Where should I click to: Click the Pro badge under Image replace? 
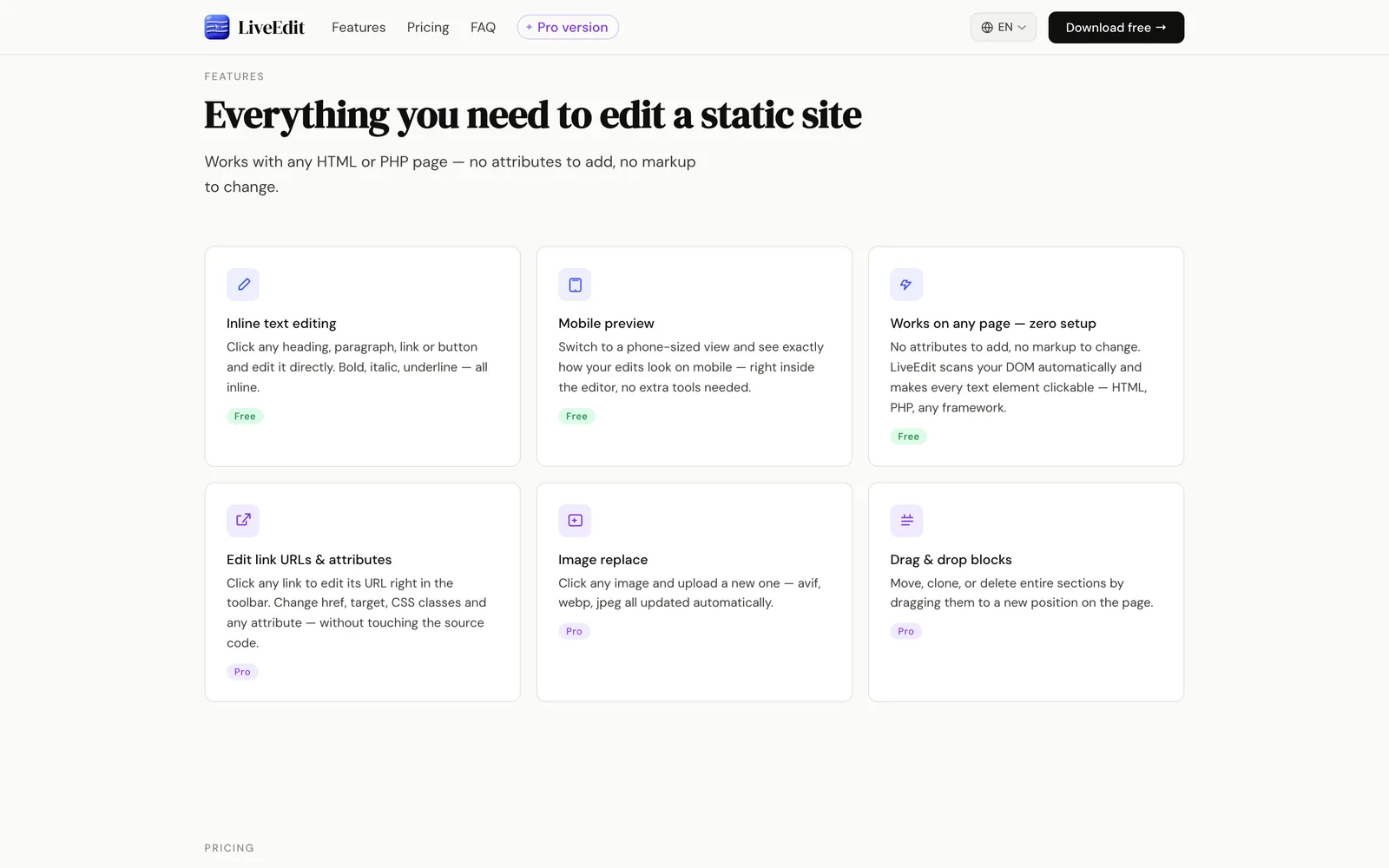pyautogui.click(x=574, y=631)
